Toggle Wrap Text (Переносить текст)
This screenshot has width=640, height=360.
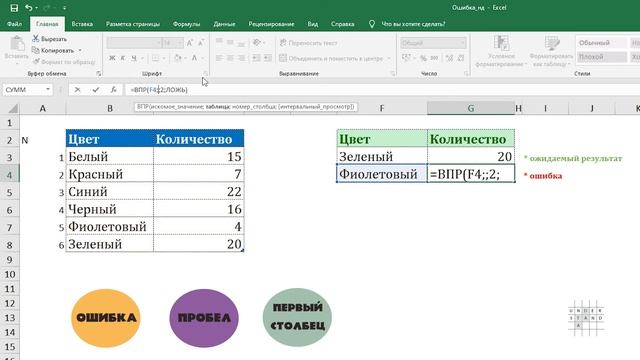click(309, 43)
